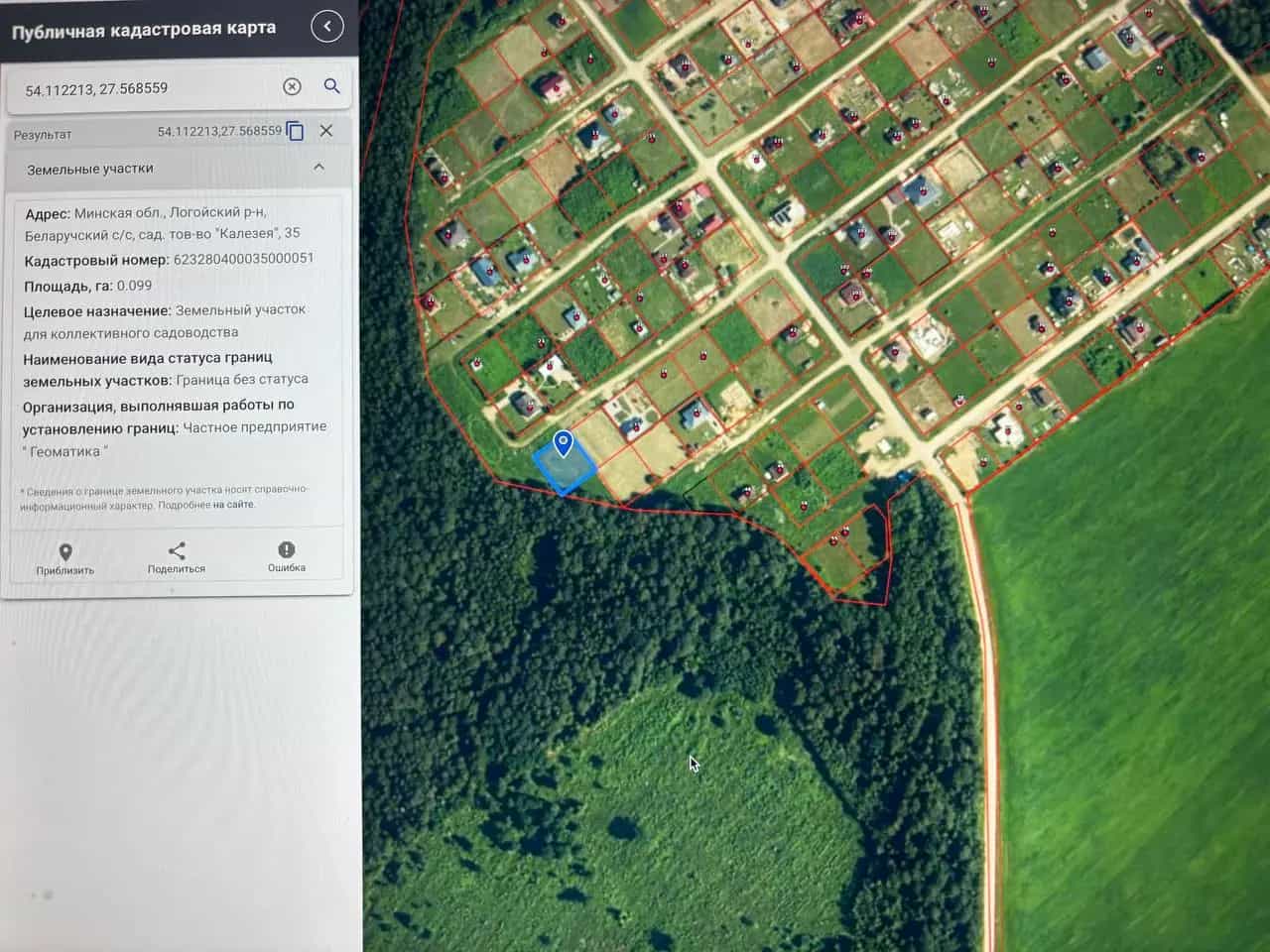Viewport: 1270px width, 952px height.
Task: Click the blue location pin on the map
Action: 563,443
